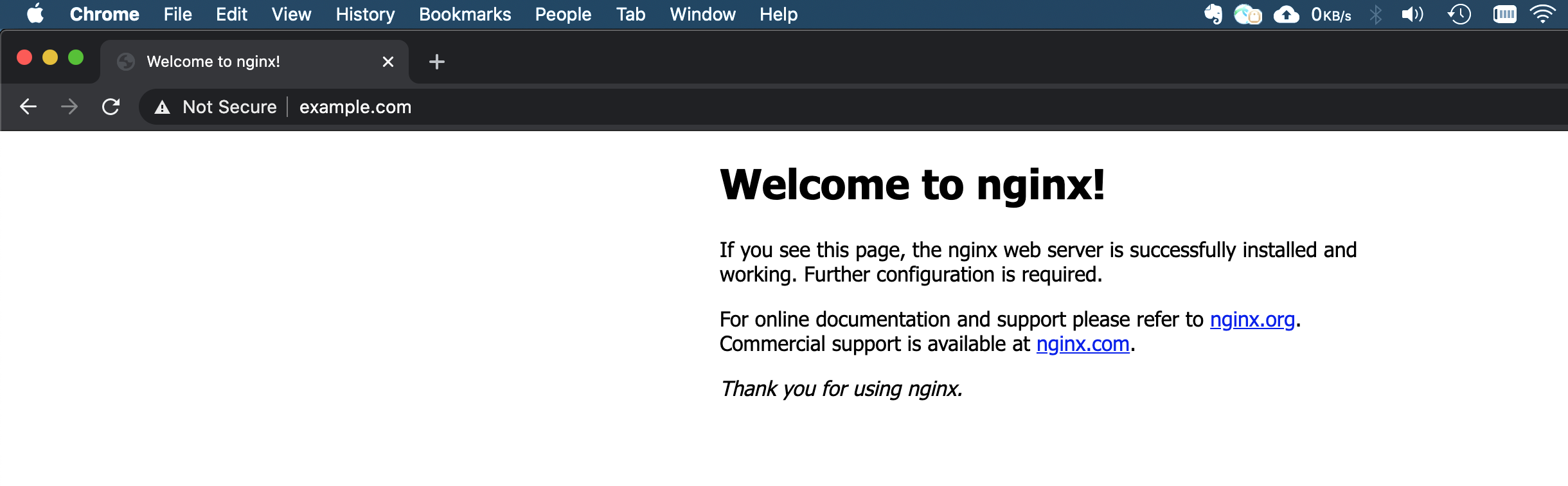1568x486 pixels.
Task: Open the Chrome application menu
Action: [105, 14]
